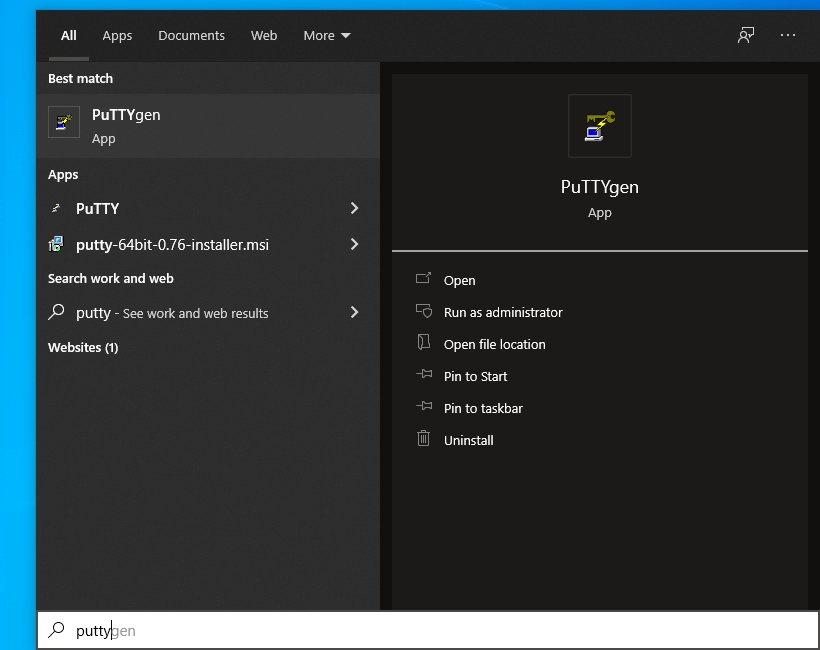The image size is (820, 650).
Task: Select the Web filter tab
Action: point(264,36)
